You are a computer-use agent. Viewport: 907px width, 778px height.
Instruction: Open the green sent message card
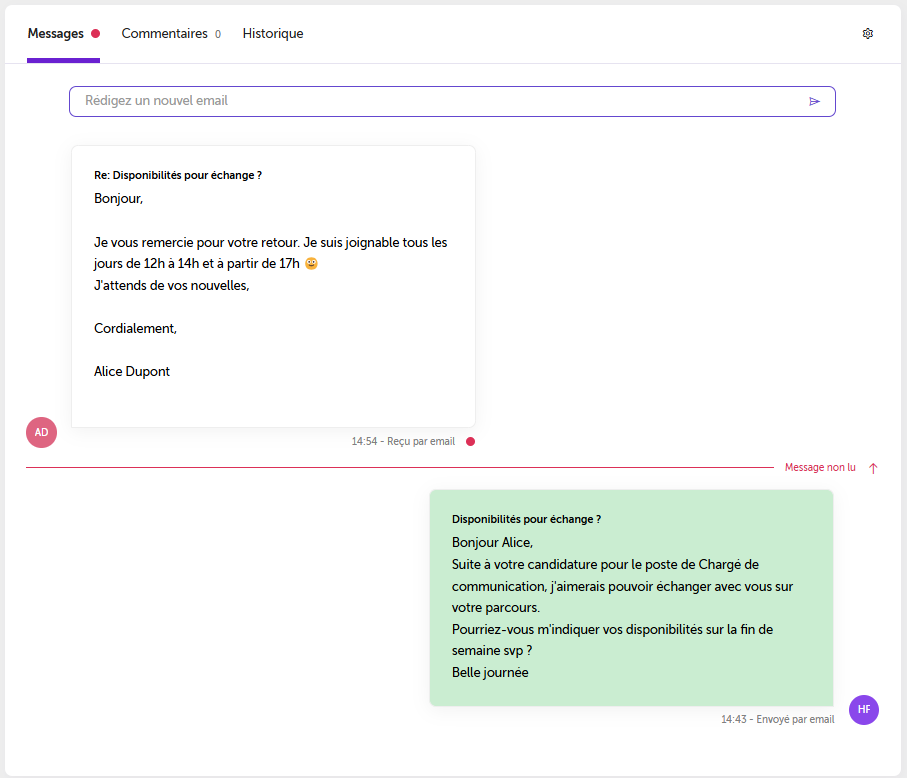point(631,598)
